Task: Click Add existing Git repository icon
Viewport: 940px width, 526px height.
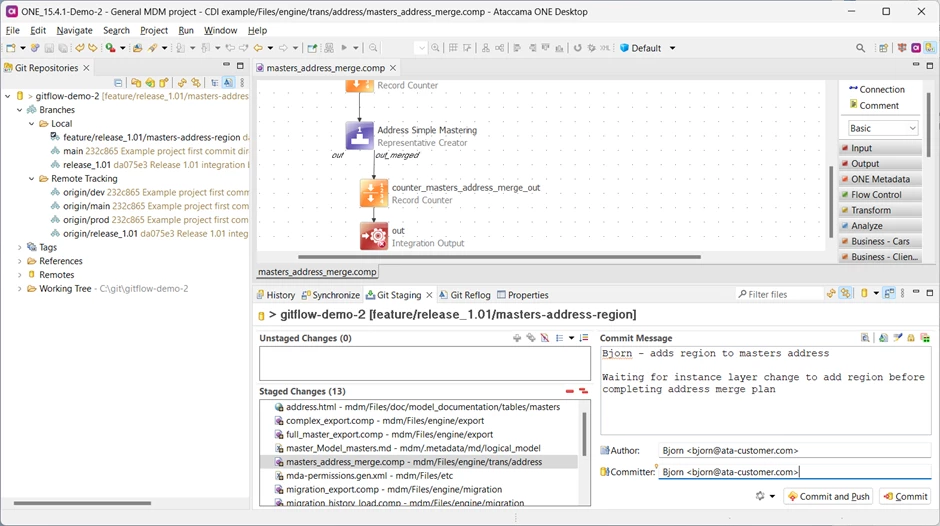Action: (x=136, y=83)
